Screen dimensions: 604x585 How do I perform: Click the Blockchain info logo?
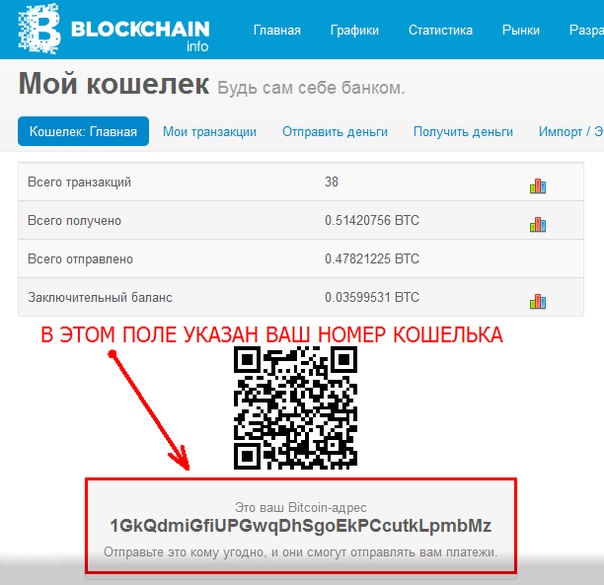[x=114, y=29]
